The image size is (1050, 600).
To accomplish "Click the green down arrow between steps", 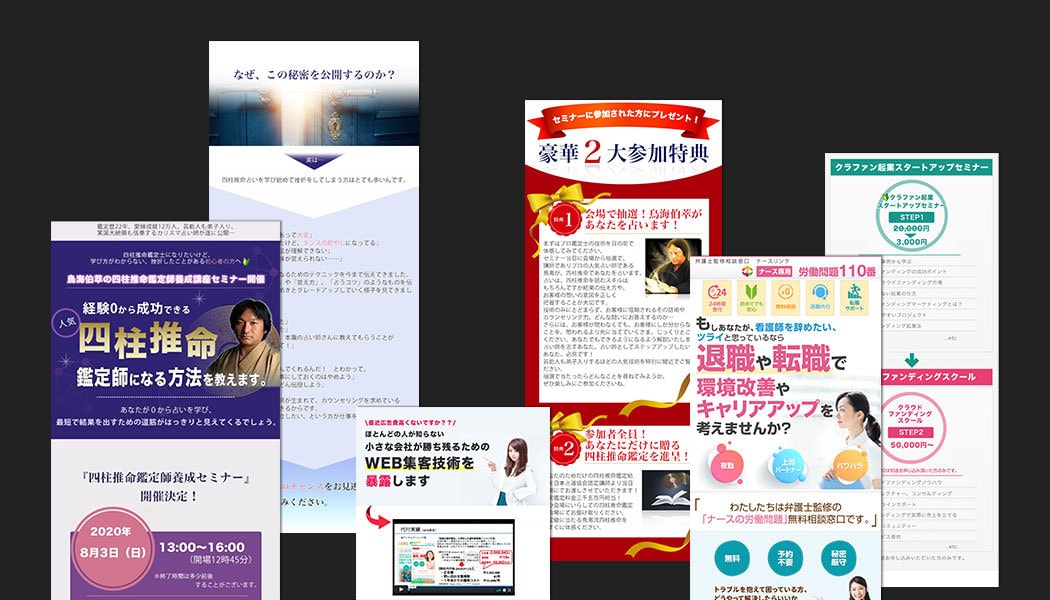I will pyautogui.click(x=911, y=360).
